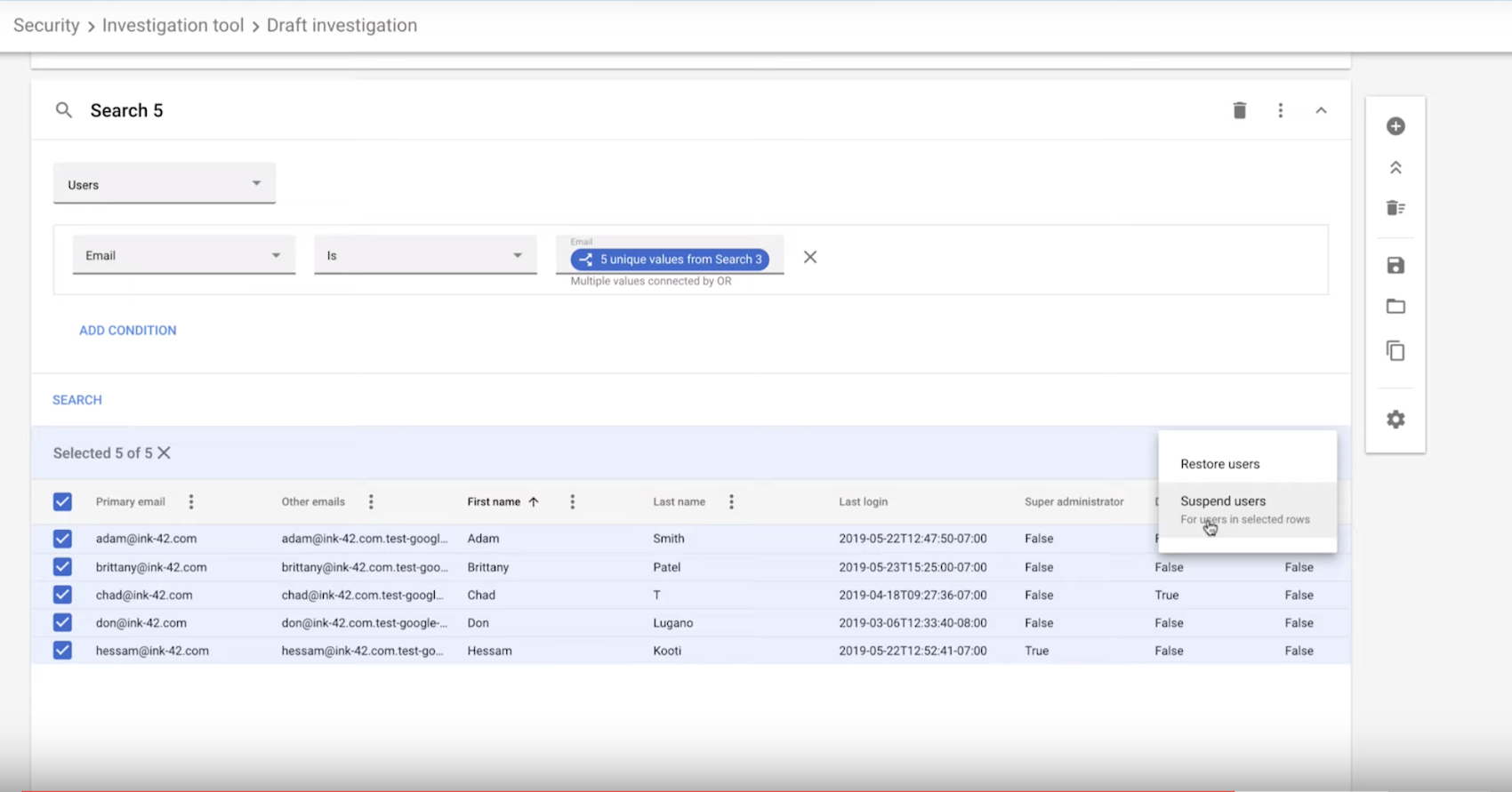Image resolution: width=1512 pixels, height=792 pixels.
Task: Collapse the Search 5 card
Action: (x=1321, y=110)
